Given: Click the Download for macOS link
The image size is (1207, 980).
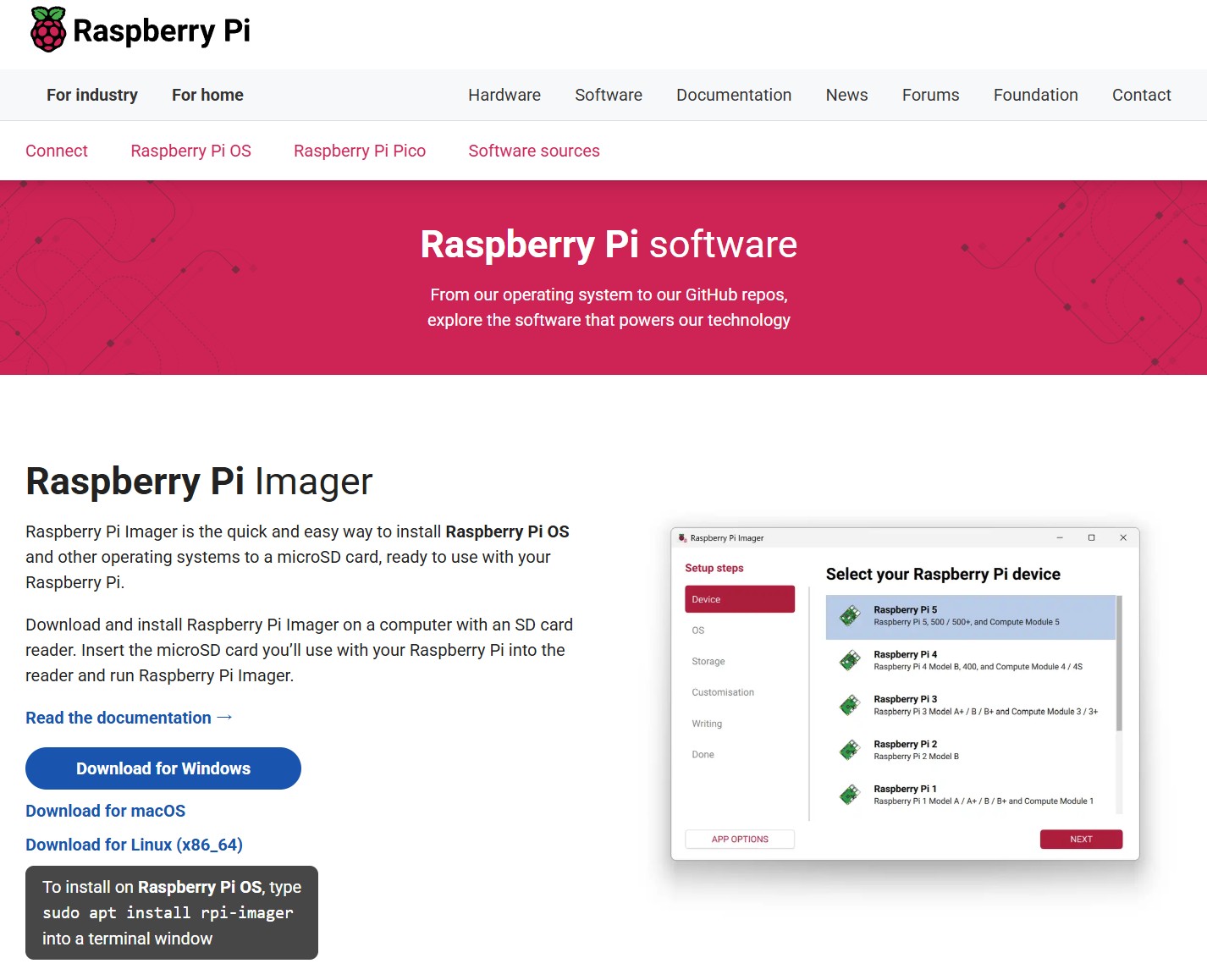Looking at the screenshot, I should pos(105,811).
